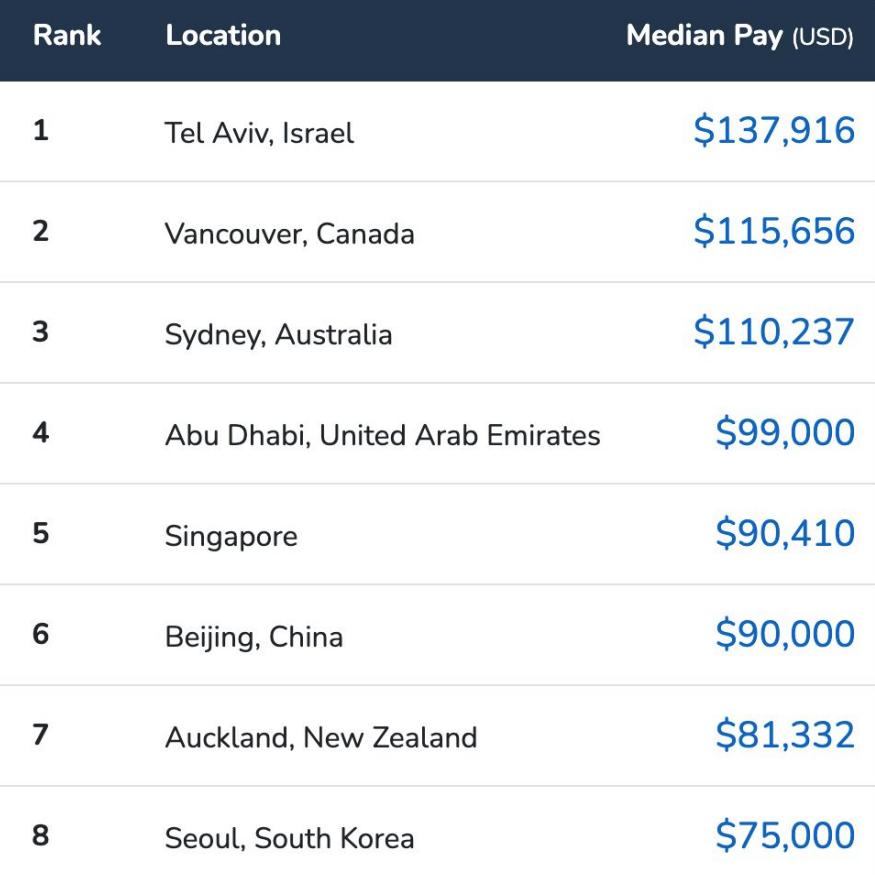Click the Median Pay (USD) header

(740, 36)
